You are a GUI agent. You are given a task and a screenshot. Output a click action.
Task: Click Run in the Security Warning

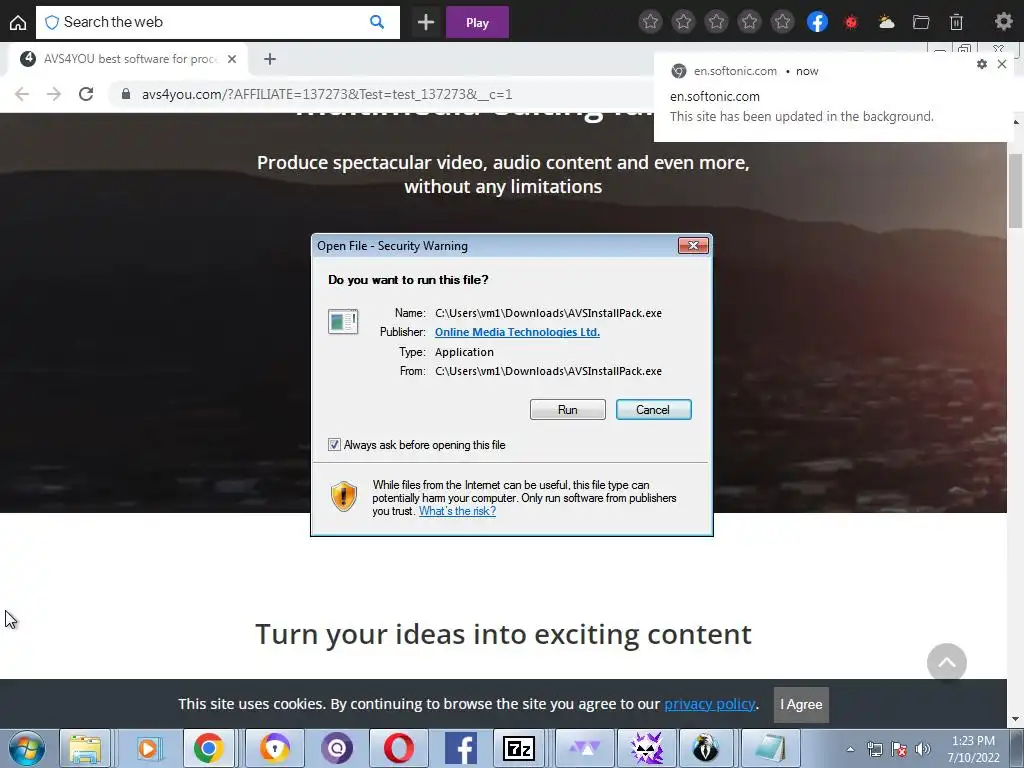click(568, 409)
